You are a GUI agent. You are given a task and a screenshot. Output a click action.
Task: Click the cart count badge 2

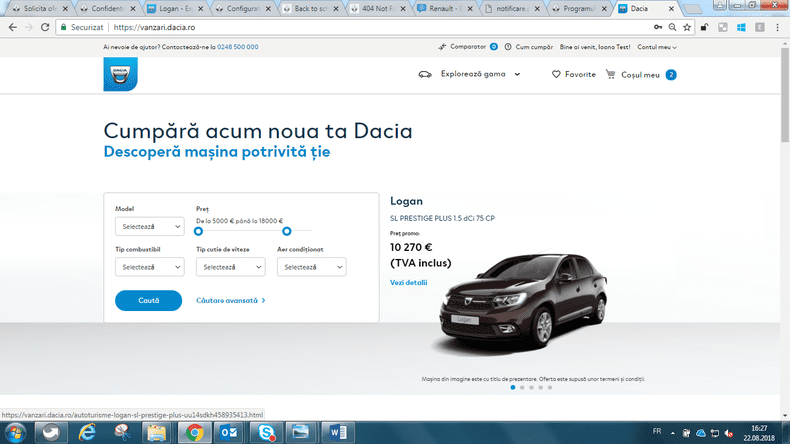point(671,75)
